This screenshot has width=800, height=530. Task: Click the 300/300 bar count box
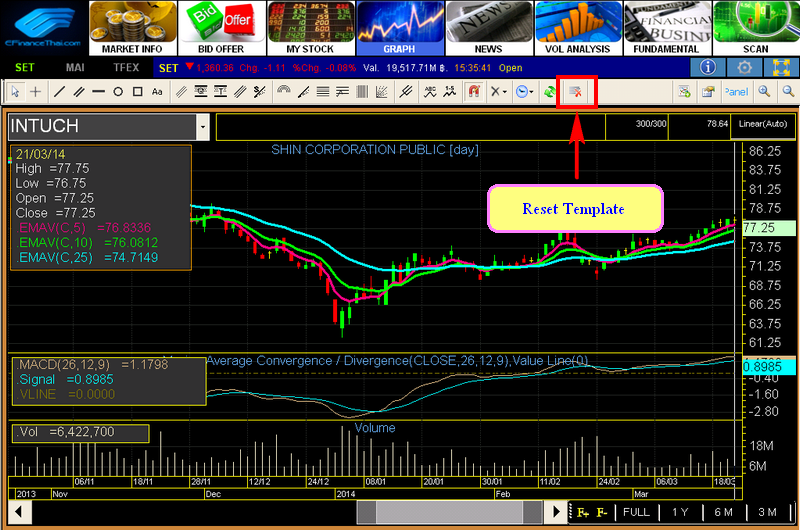pyautogui.click(x=636, y=126)
